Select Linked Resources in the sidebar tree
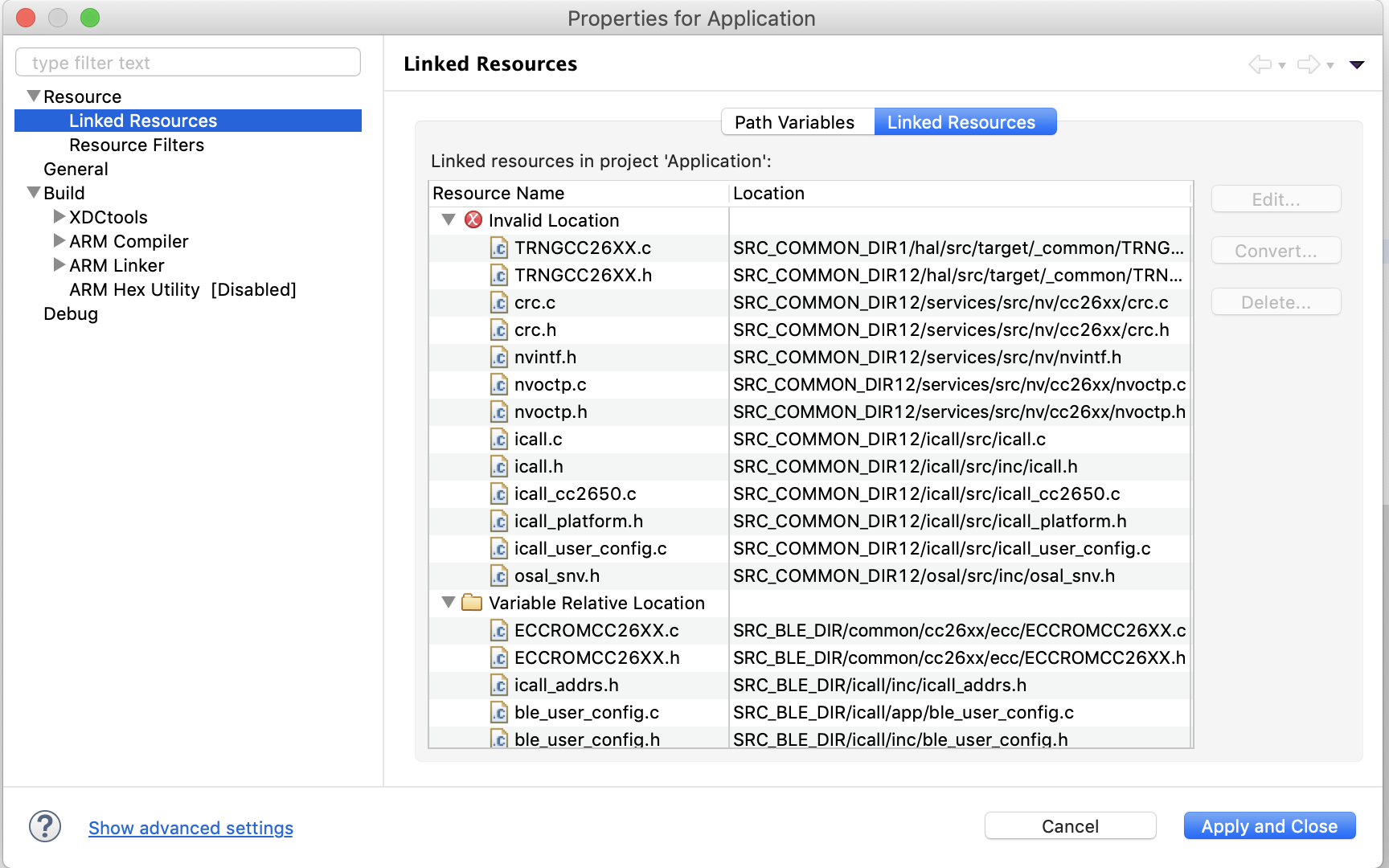 coord(188,121)
